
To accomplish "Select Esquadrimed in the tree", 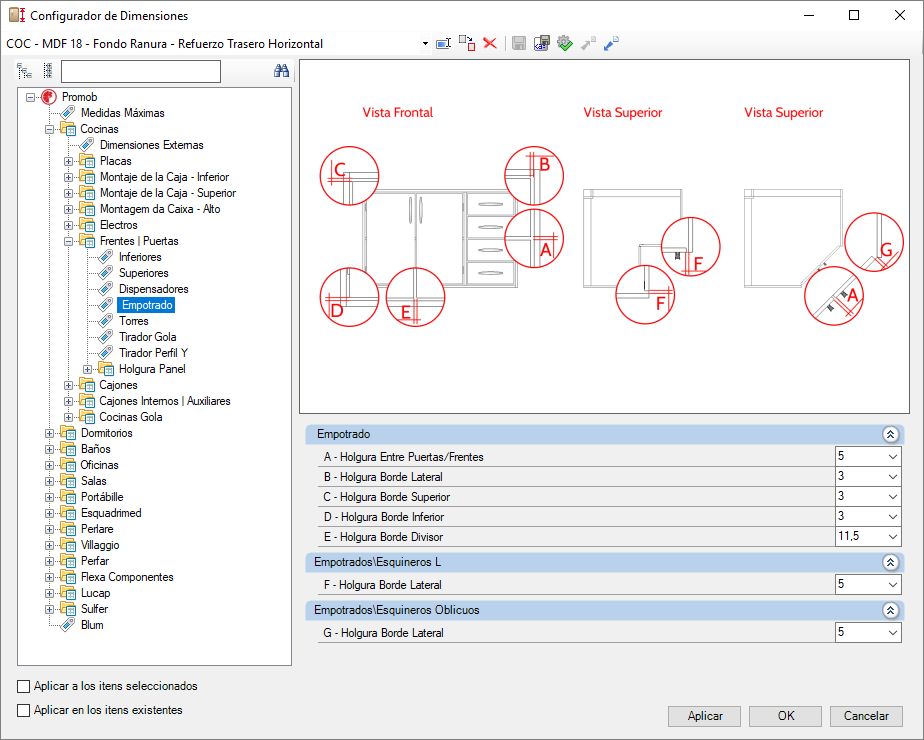I will [x=111, y=513].
